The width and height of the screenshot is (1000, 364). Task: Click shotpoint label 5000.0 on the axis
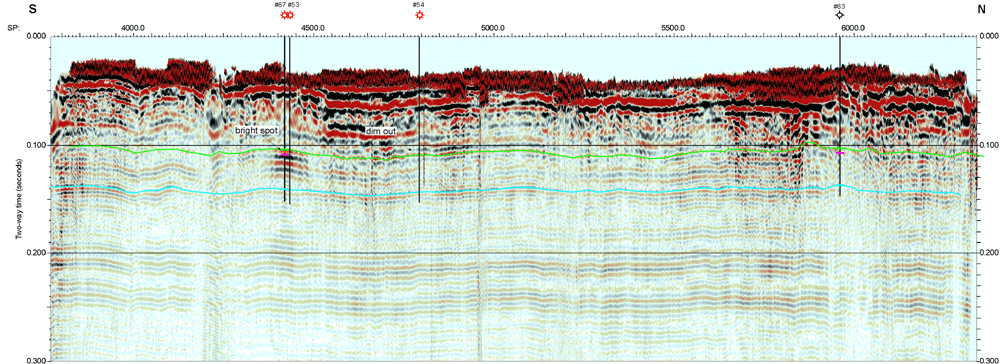click(x=493, y=28)
